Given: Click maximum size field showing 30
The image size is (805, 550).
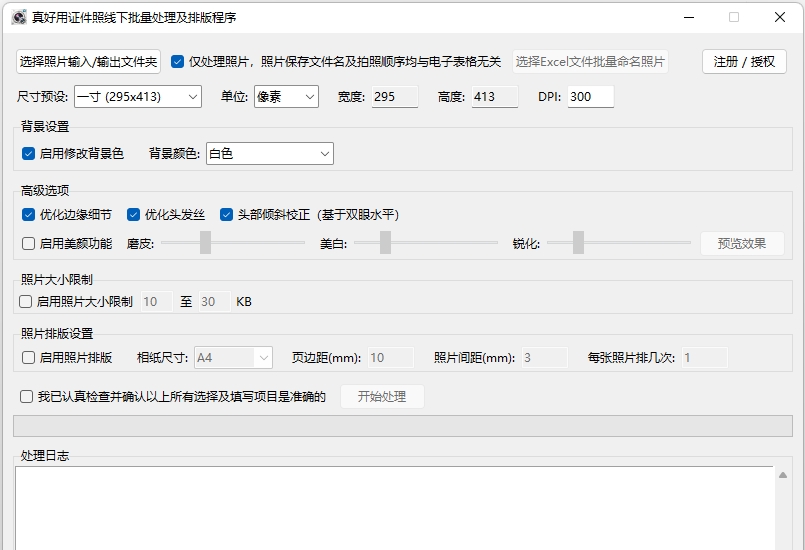Looking at the screenshot, I should (215, 301).
